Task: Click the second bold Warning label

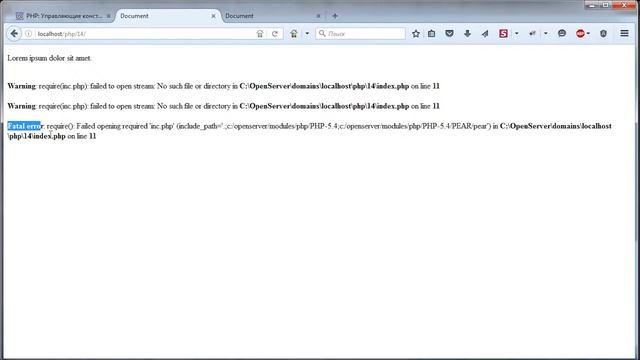Action: (22, 106)
